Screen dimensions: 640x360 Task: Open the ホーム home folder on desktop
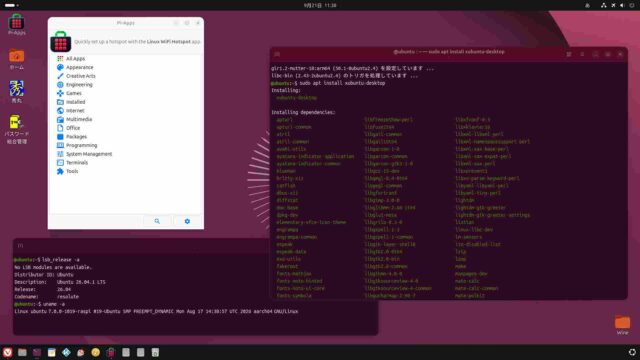16,59
